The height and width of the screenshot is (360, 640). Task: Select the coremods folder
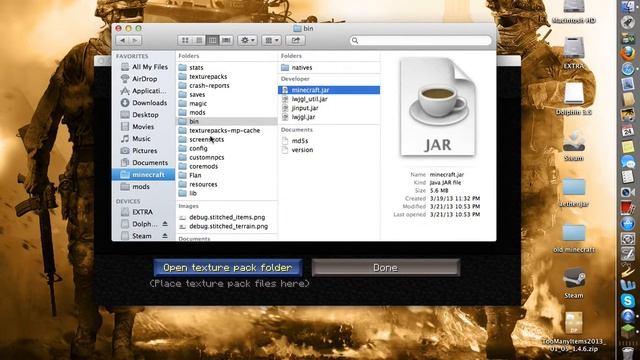click(198, 166)
